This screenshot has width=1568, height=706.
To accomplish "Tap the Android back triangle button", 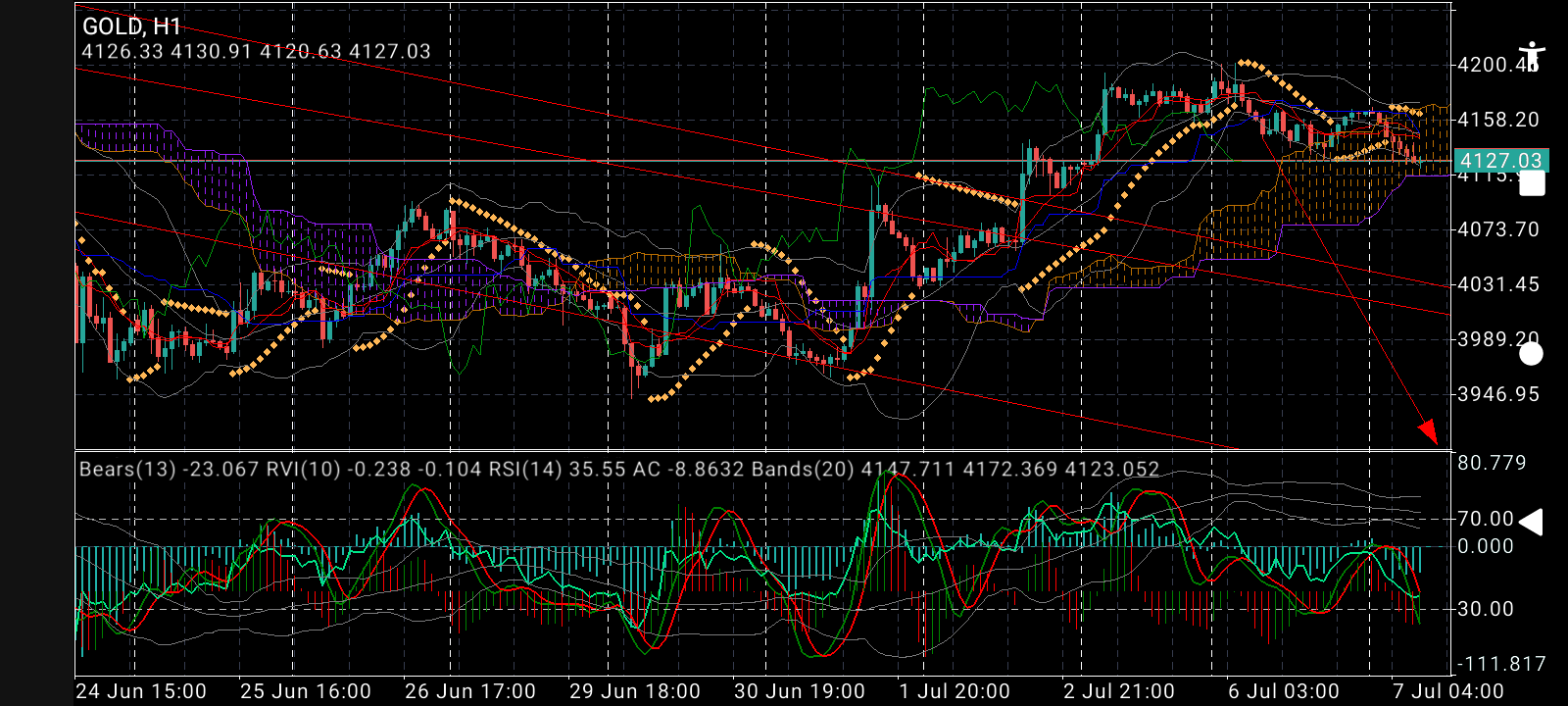I will tap(1530, 523).
